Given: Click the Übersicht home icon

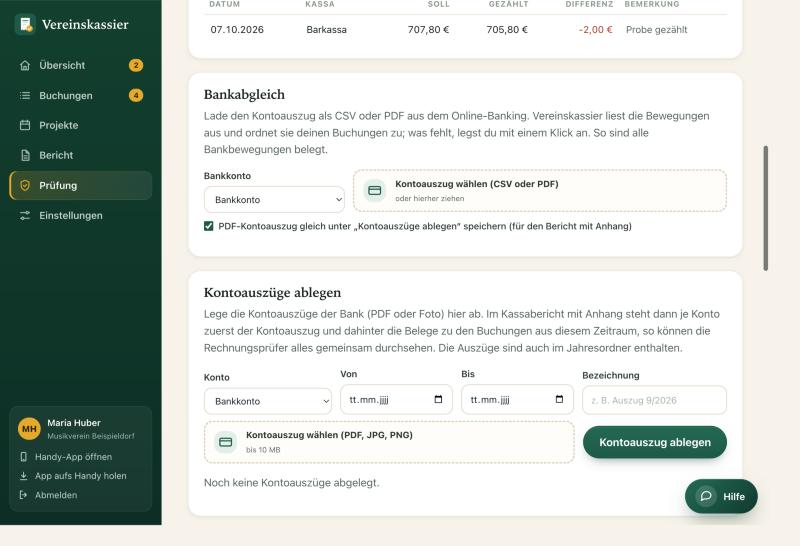Looking at the screenshot, I should [x=24, y=65].
